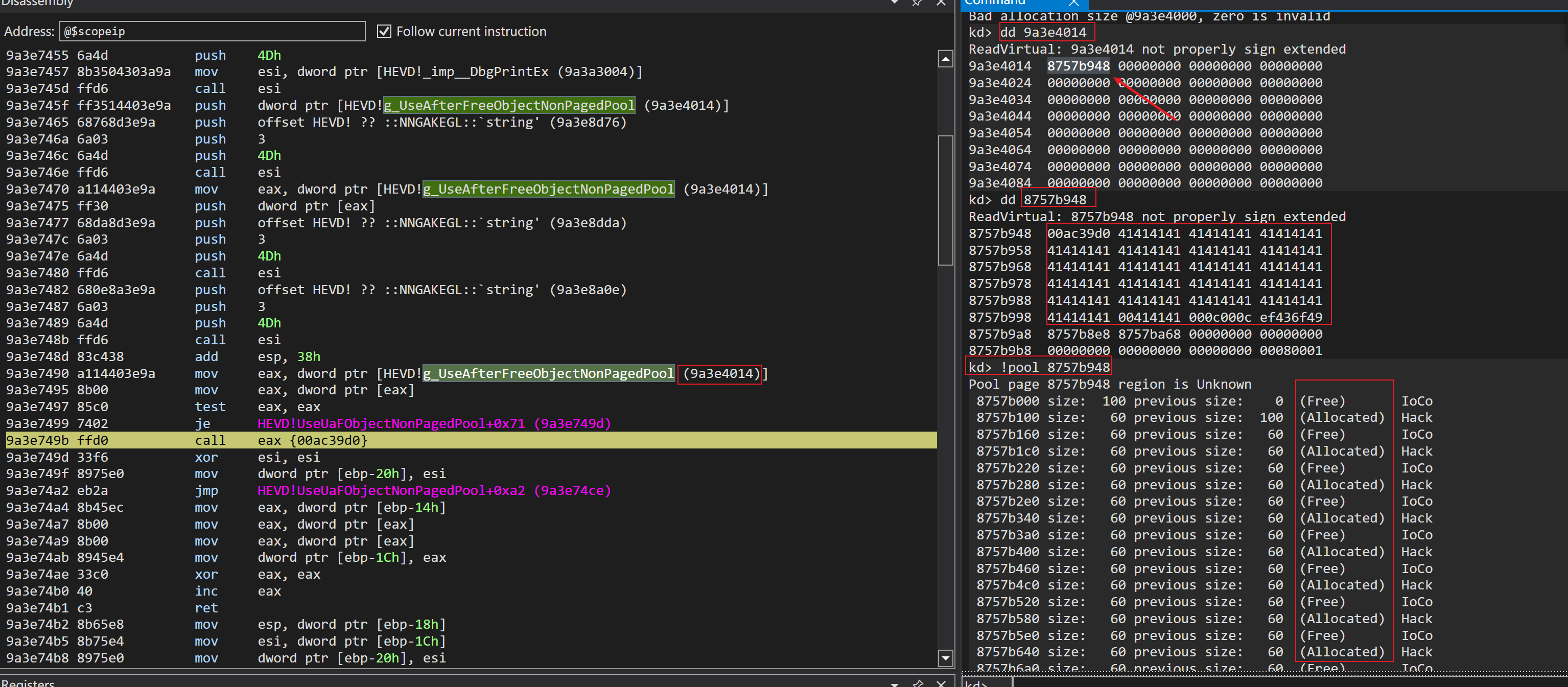Click the Address input field with @$scopeip

click(x=212, y=31)
